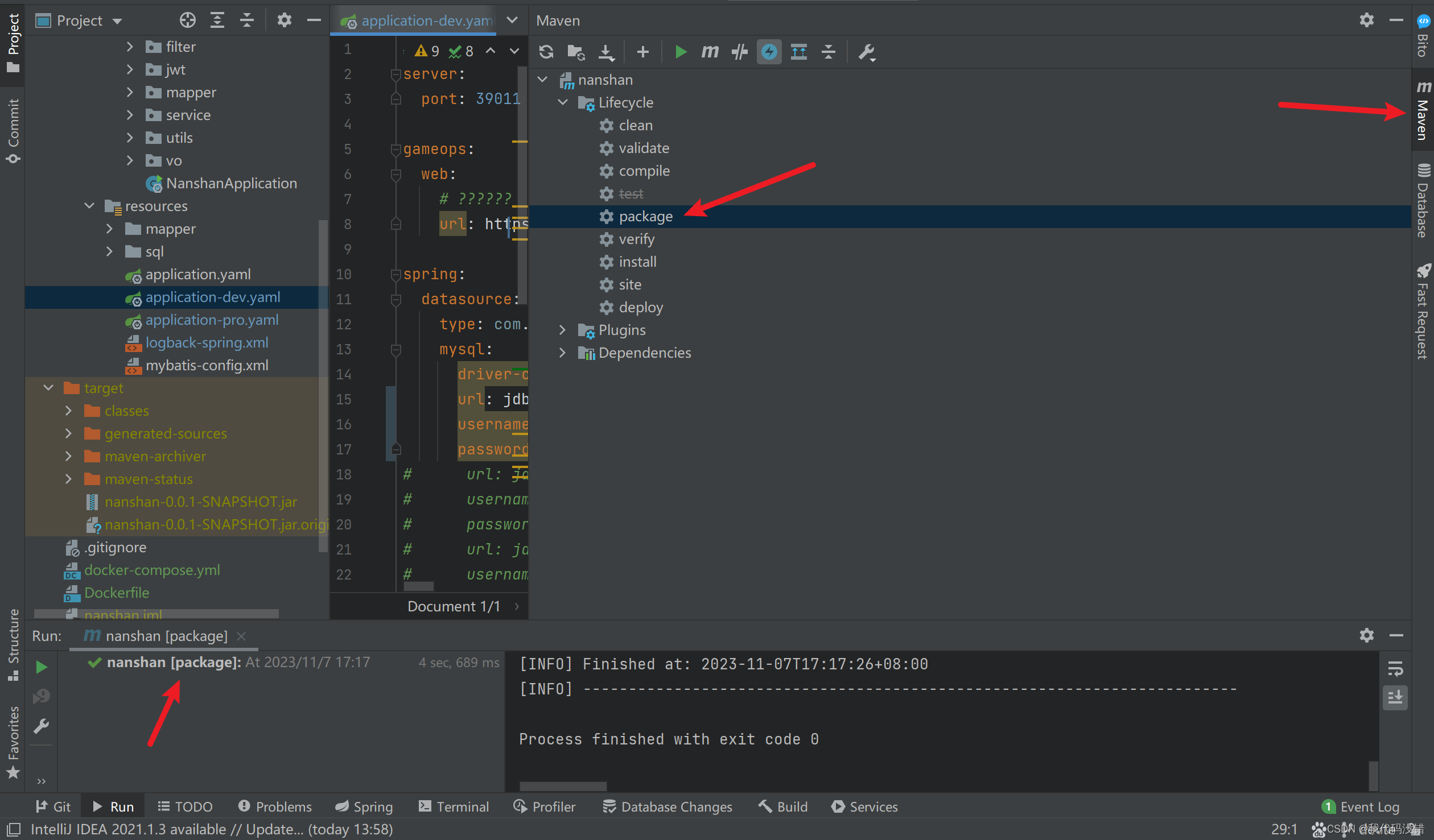The width and height of the screenshot is (1434, 840).
Task: Select Opened File target icon in Project
Action: (187, 20)
